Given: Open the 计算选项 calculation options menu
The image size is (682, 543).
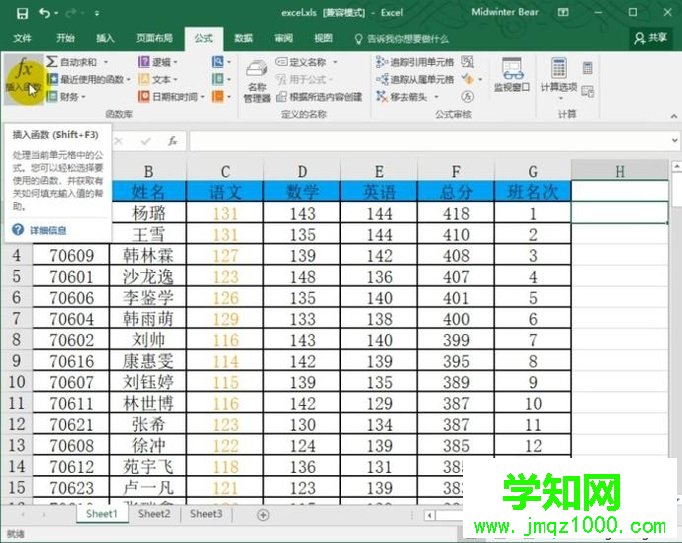Looking at the screenshot, I should pyautogui.click(x=558, y=79).
